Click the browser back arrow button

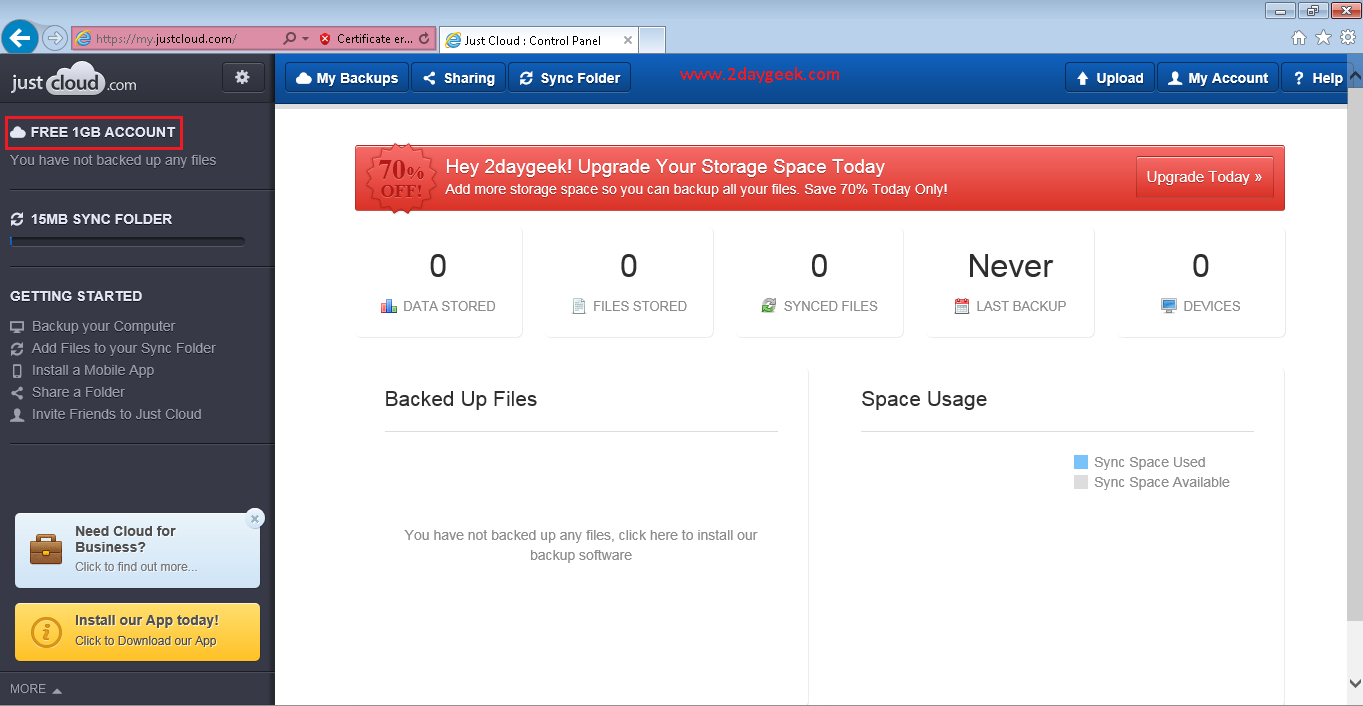click(20, 38)
